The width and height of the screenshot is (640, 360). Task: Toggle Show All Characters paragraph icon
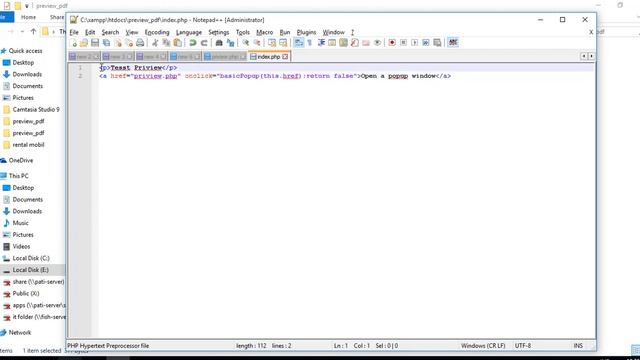click(309, 43)
